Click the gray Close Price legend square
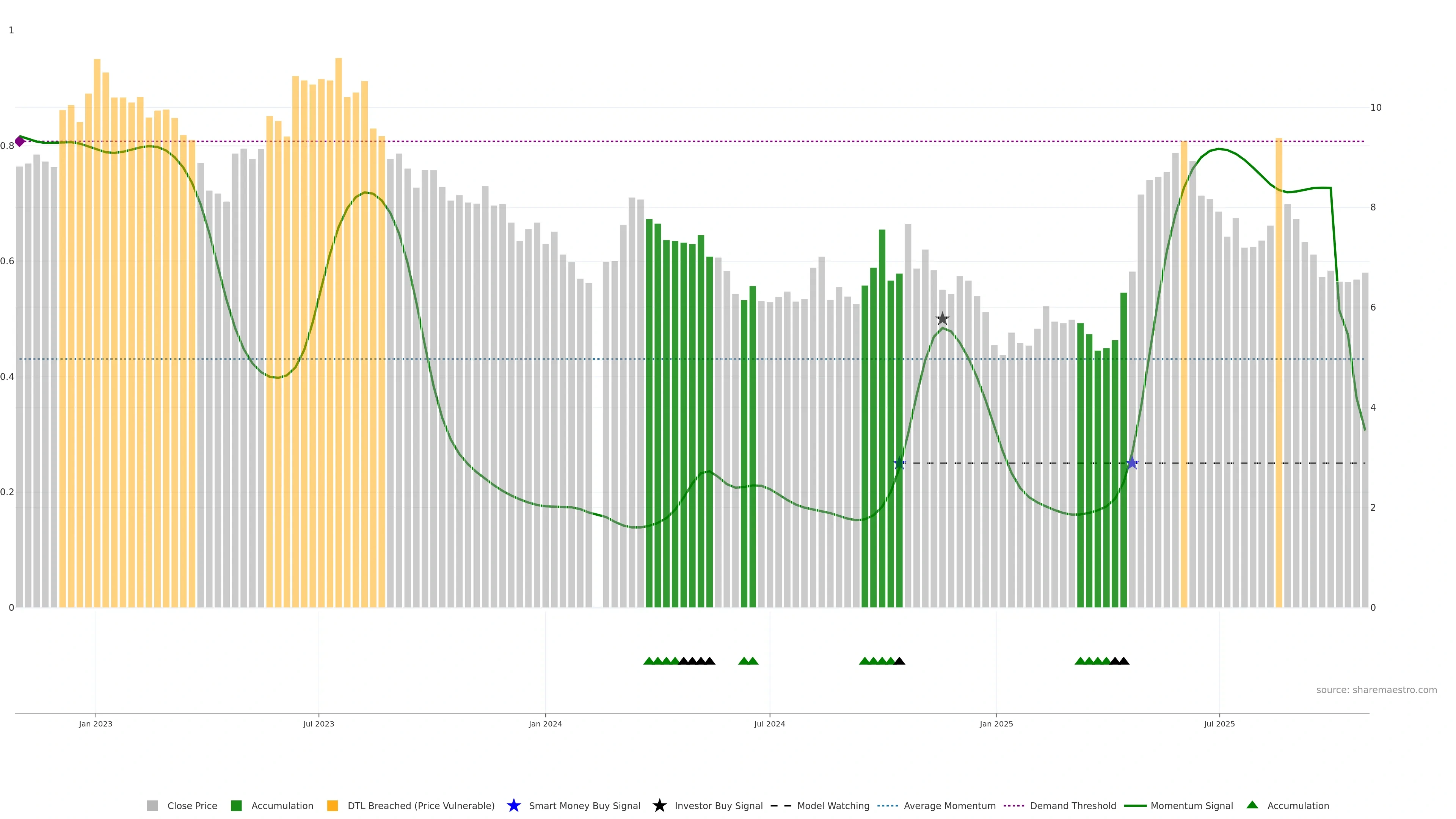This screenshot has height=819, width=1456. click(152, 805)
